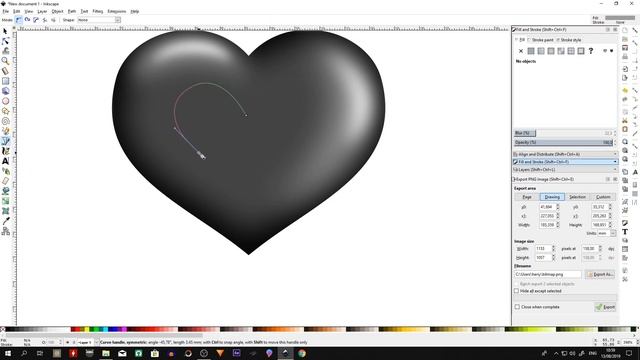The image size is (640, 360).
Task: Choose Flat color fill button
Action: click(531, 51)
